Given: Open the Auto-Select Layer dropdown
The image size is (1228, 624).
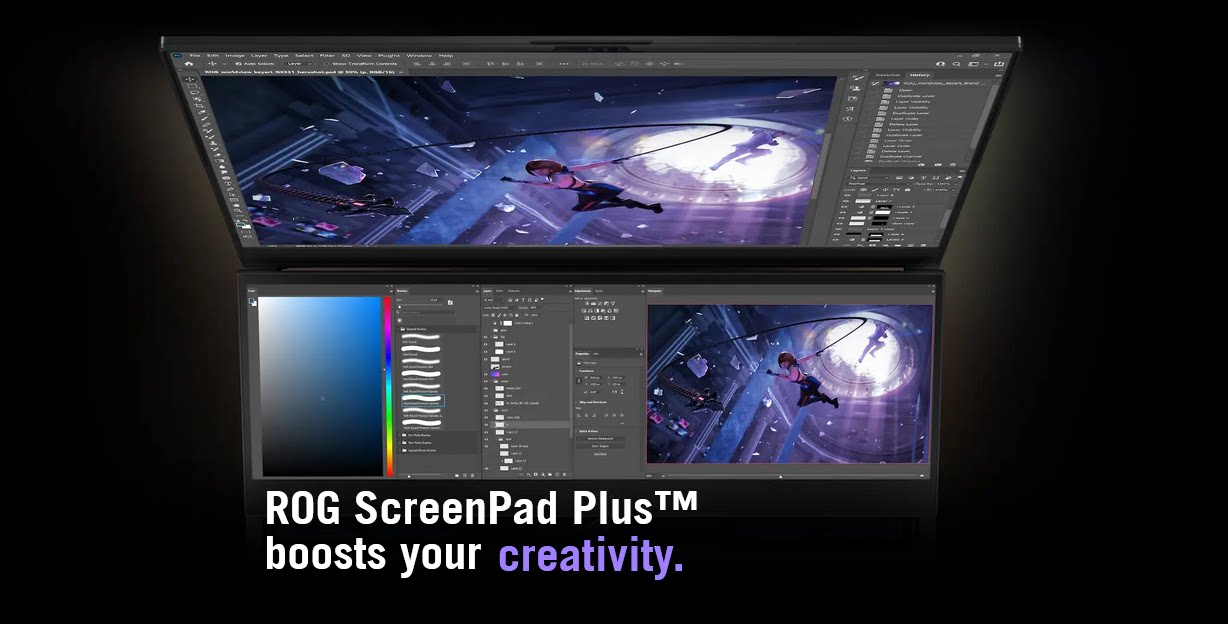Looking at the screenshot, I should pos(298,63).
